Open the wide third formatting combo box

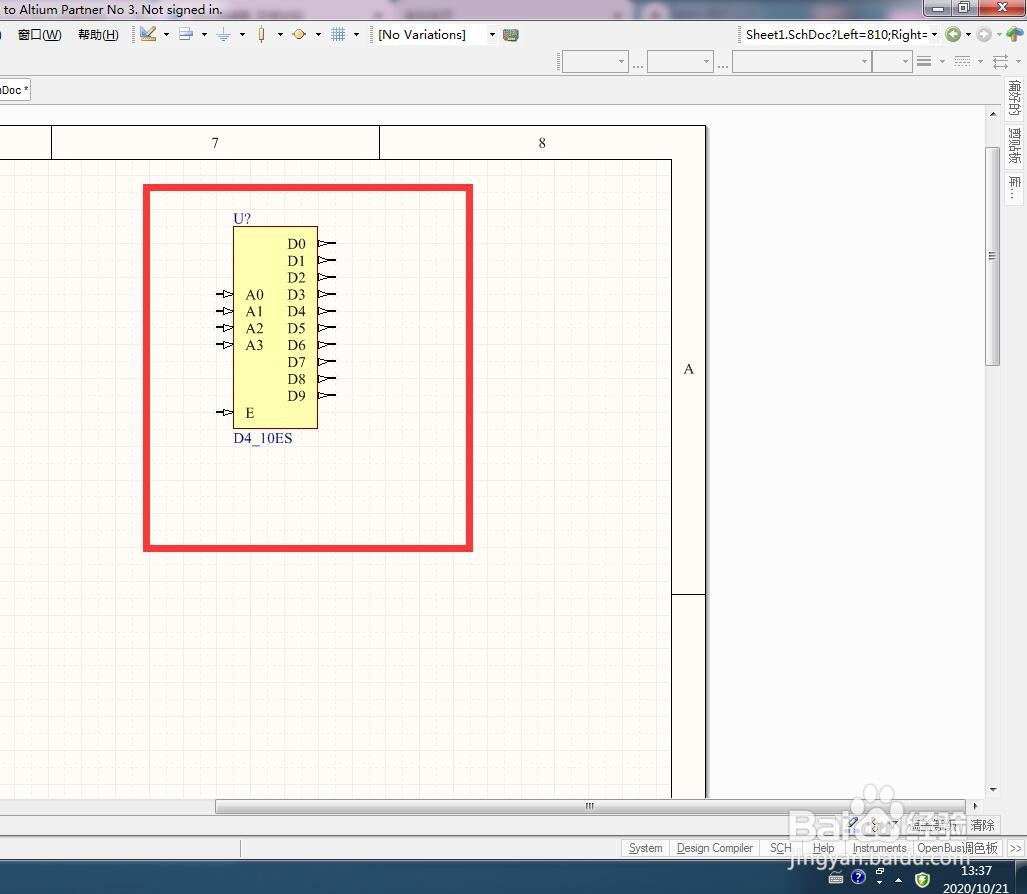pos(802,62)
